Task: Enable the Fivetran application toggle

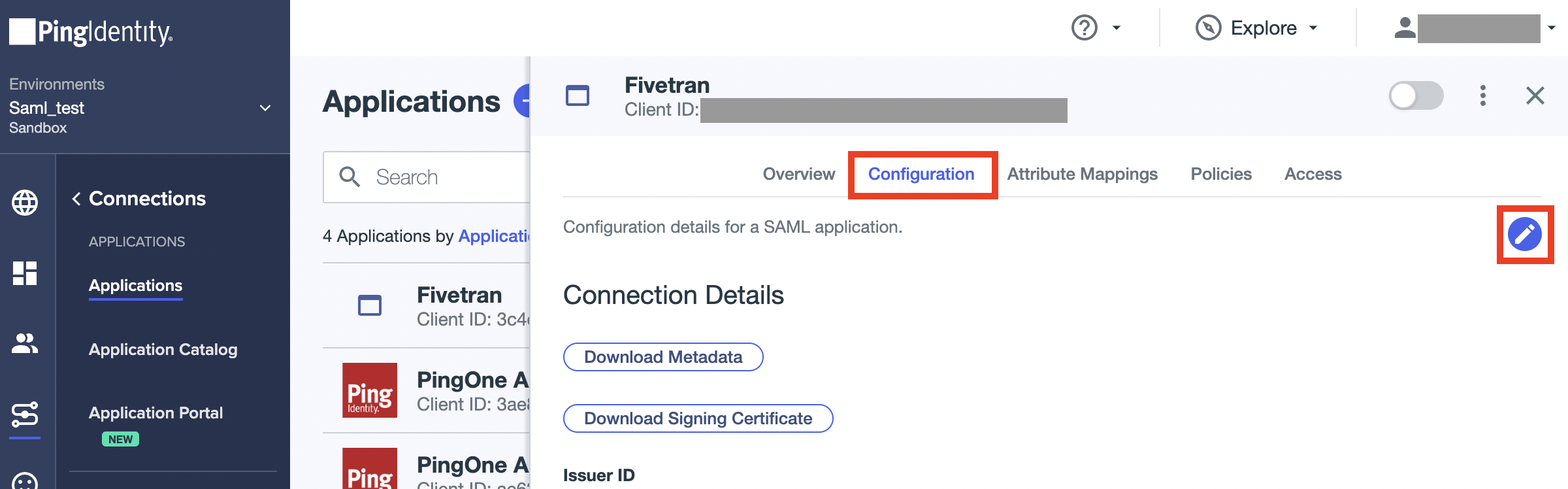Action: (x=1416, y=95)
